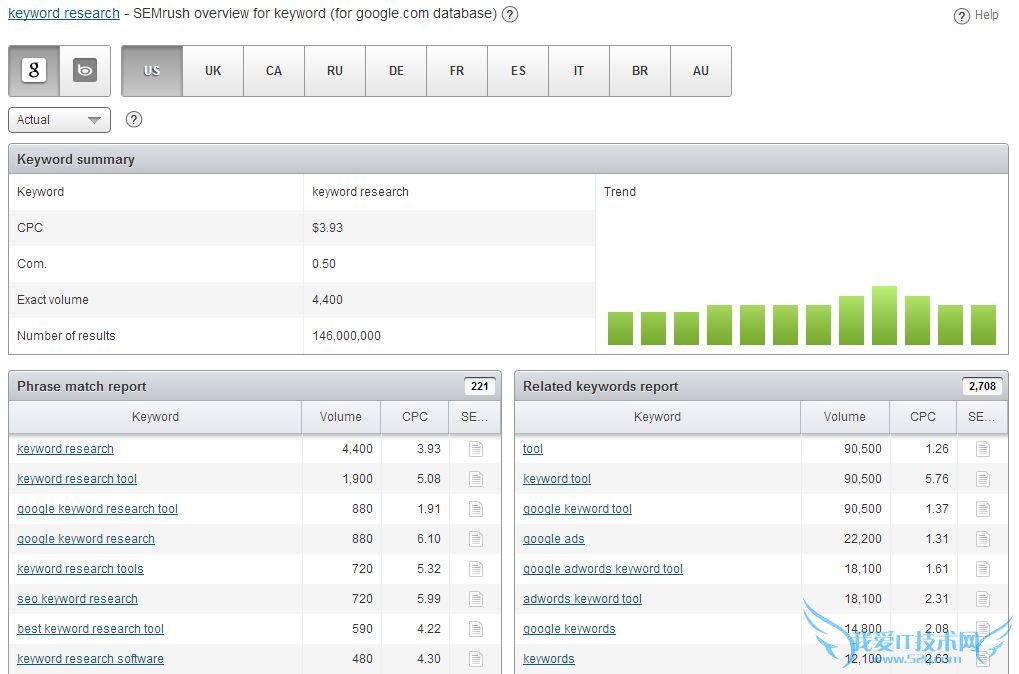1019x674 pixels.
Task: Switch to the Bing search engine icon
Action: click(85, 71)
